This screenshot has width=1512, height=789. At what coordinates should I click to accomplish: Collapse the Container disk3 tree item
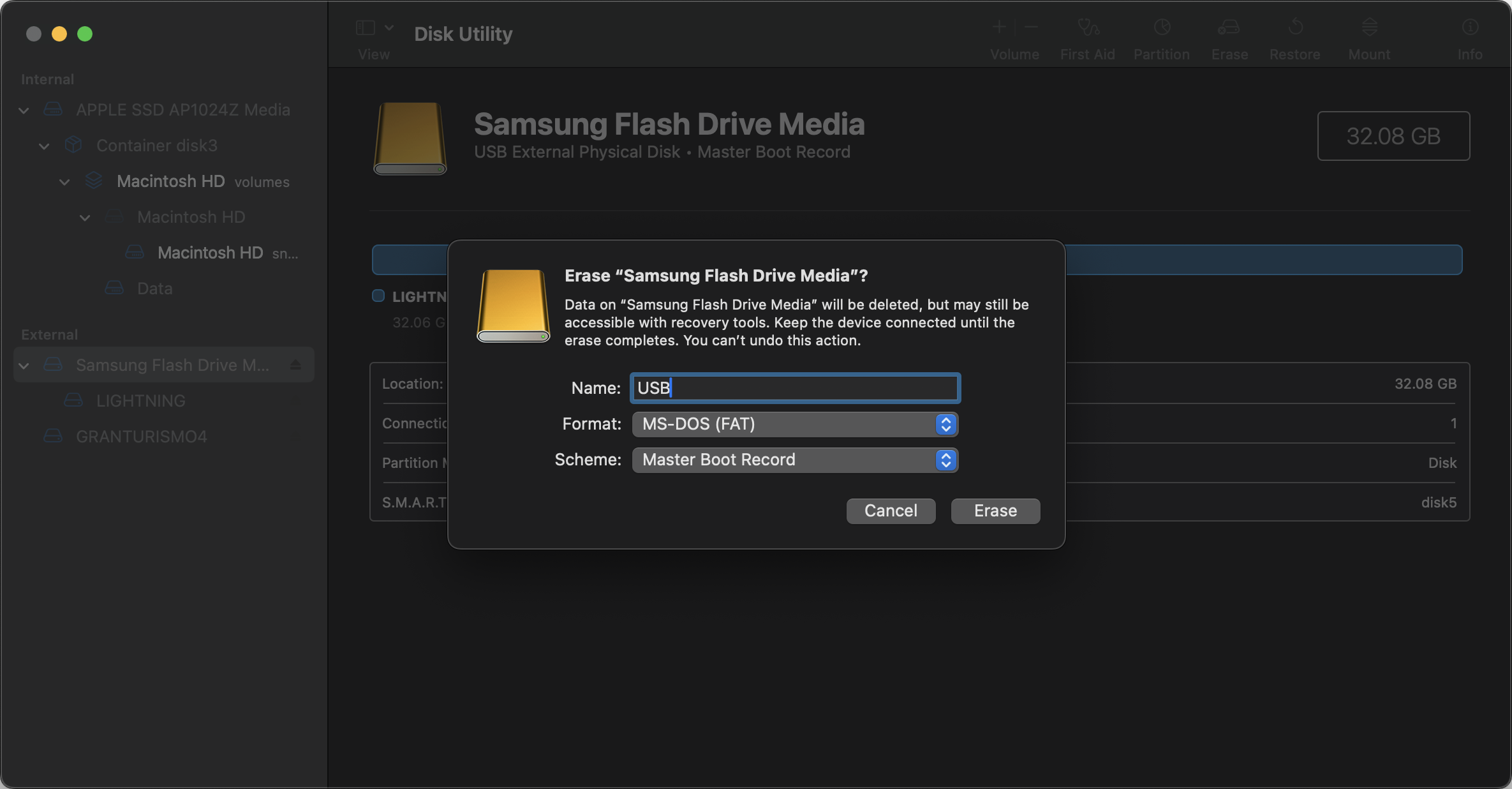coord(43,146)
